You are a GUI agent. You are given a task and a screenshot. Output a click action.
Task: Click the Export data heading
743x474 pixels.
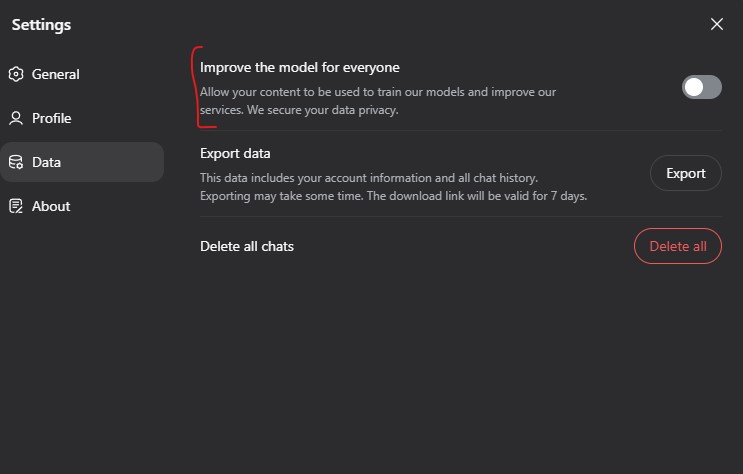pyautogui.click(x=235, y=154)
